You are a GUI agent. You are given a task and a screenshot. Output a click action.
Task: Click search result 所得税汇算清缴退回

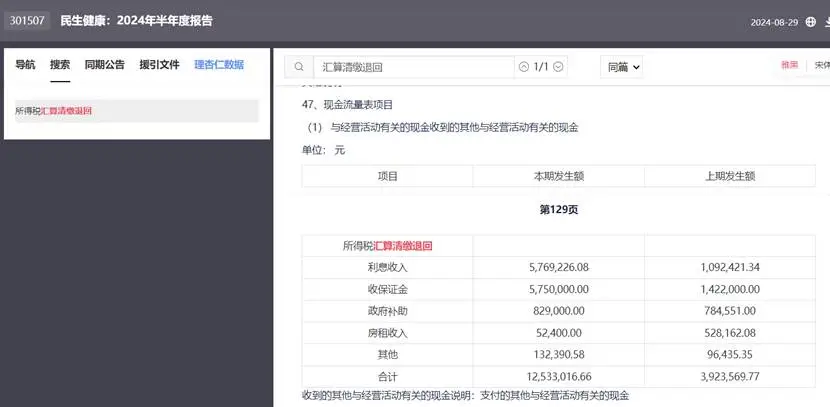[x=137, y=111]
